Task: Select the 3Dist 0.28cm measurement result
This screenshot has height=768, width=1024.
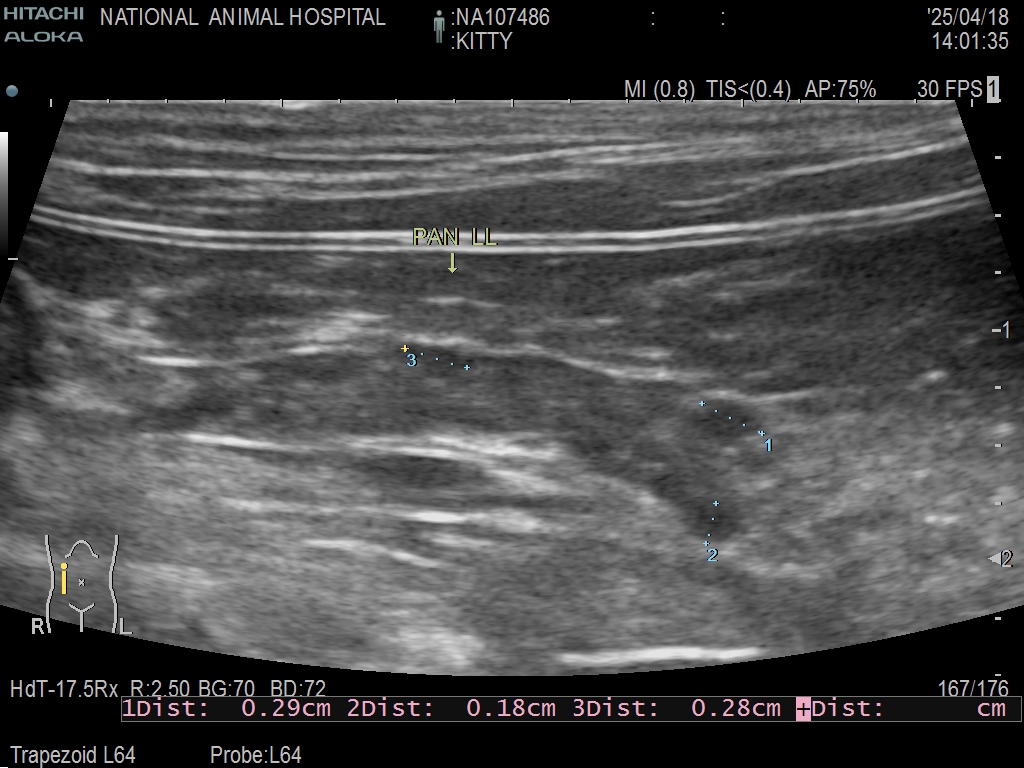Action: [676, 709]
